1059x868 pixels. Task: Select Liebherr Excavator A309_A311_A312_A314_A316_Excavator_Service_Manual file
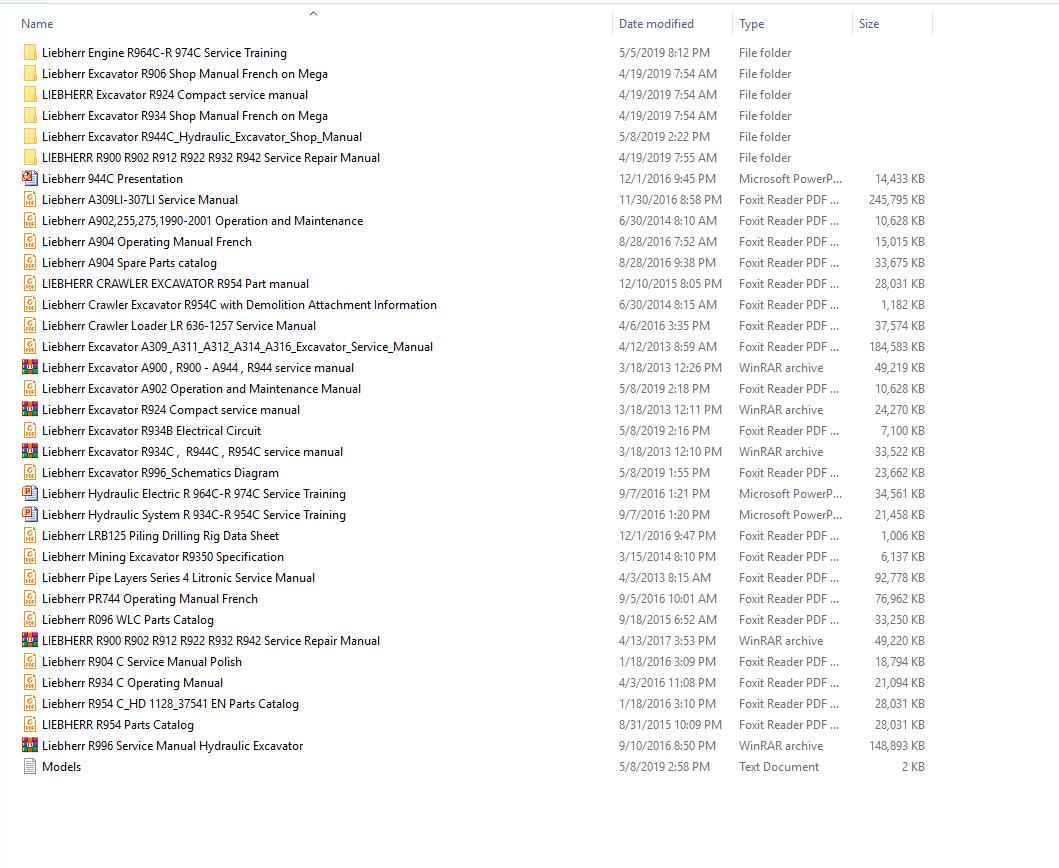click(x=237, y=347)
